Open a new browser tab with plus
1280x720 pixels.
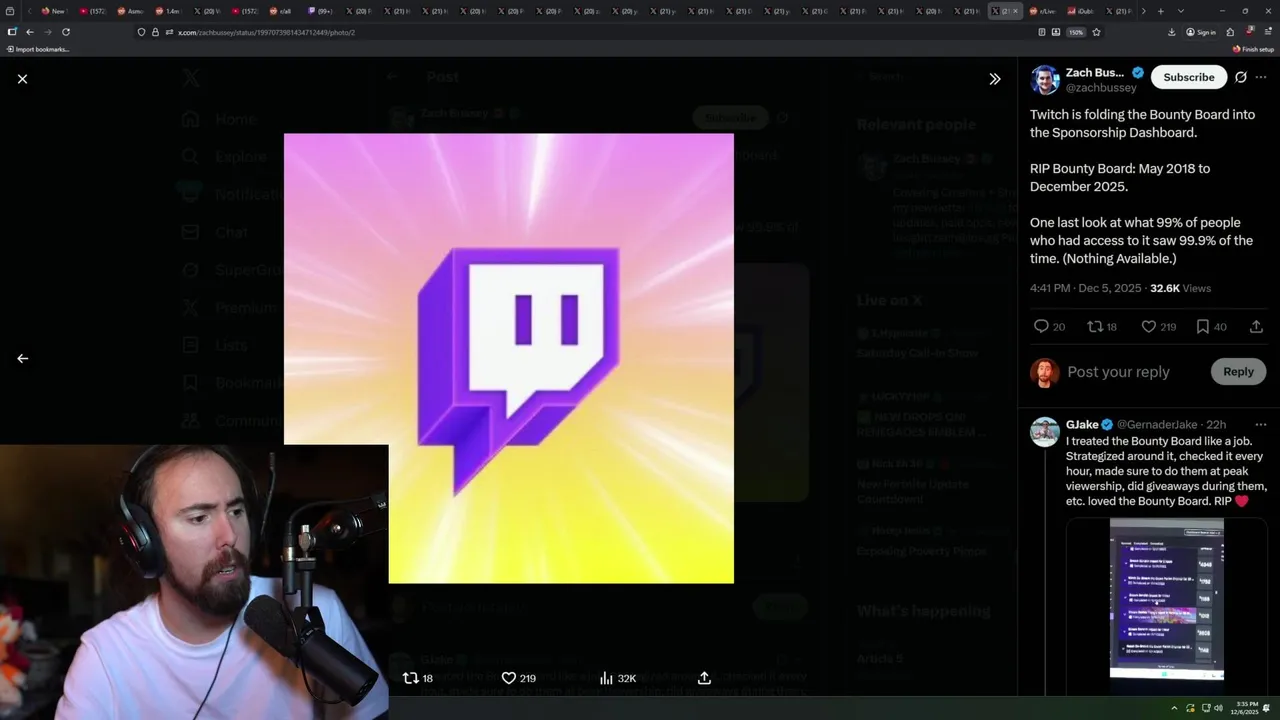coord(1160,11)
